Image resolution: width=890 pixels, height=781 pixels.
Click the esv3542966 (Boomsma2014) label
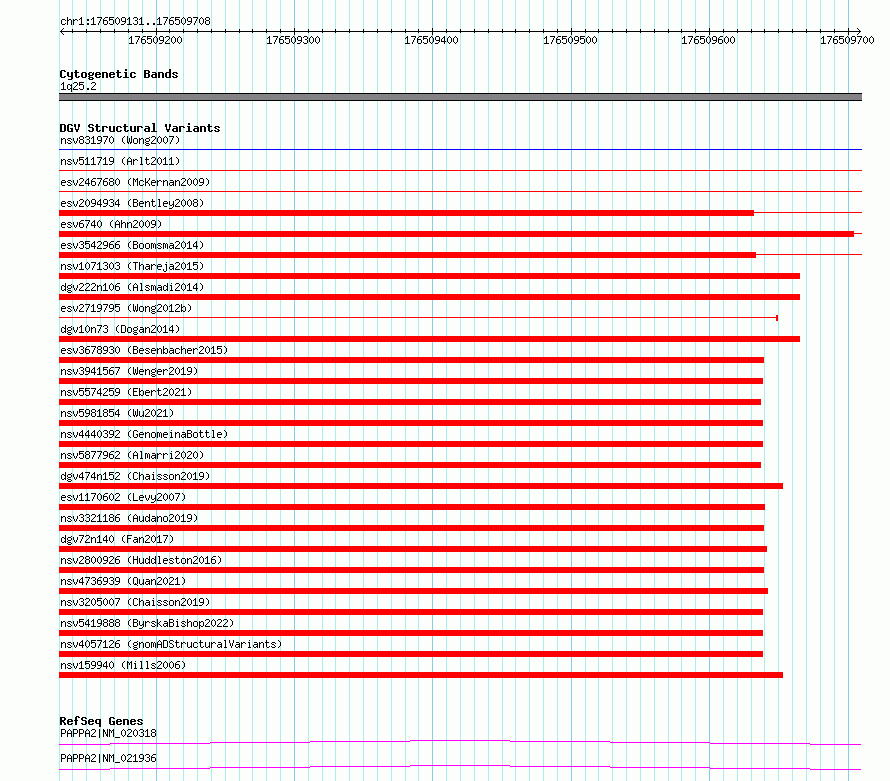(132, 245)
